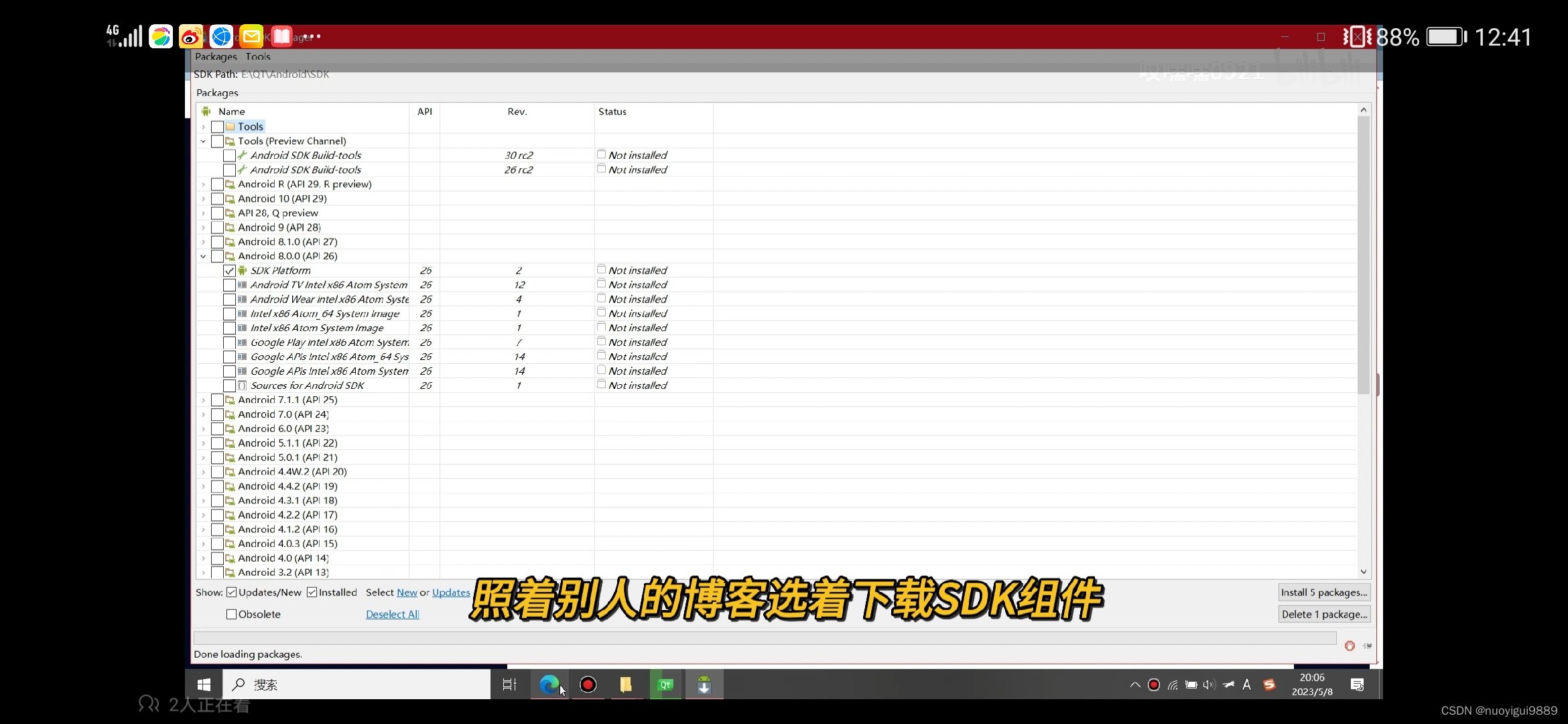Click Delete 1 package button

(x=1324, y=614)
